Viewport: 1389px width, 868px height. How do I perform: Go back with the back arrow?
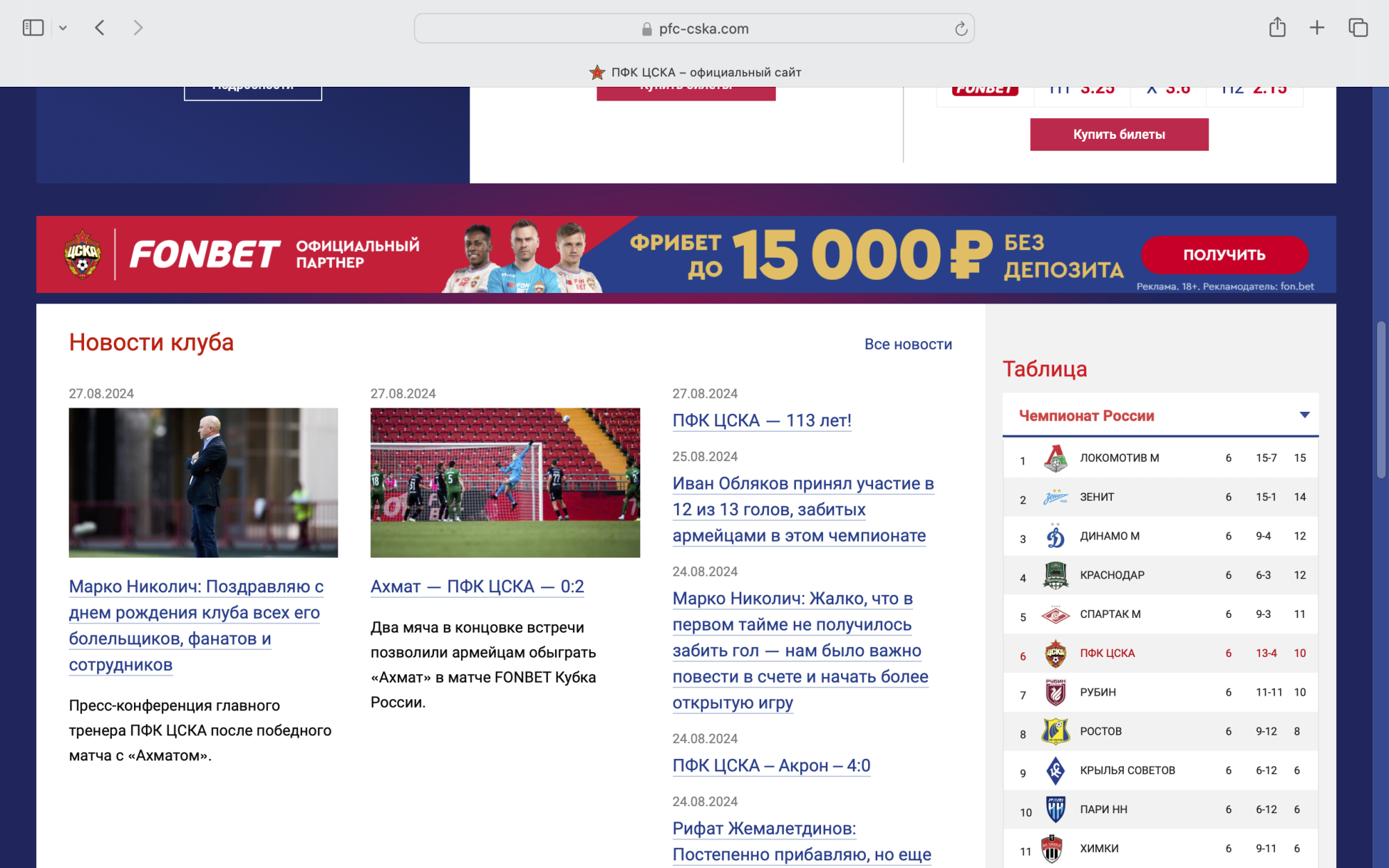click(100, 28)
